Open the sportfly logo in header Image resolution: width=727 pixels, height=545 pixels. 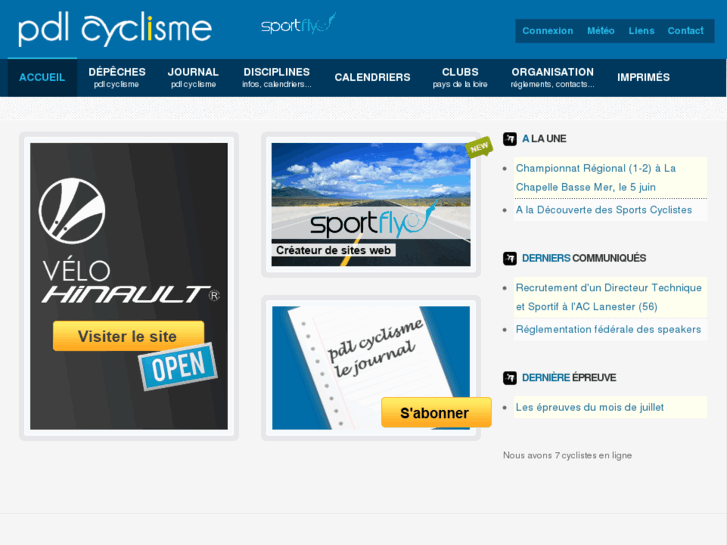tap(299, 24)
